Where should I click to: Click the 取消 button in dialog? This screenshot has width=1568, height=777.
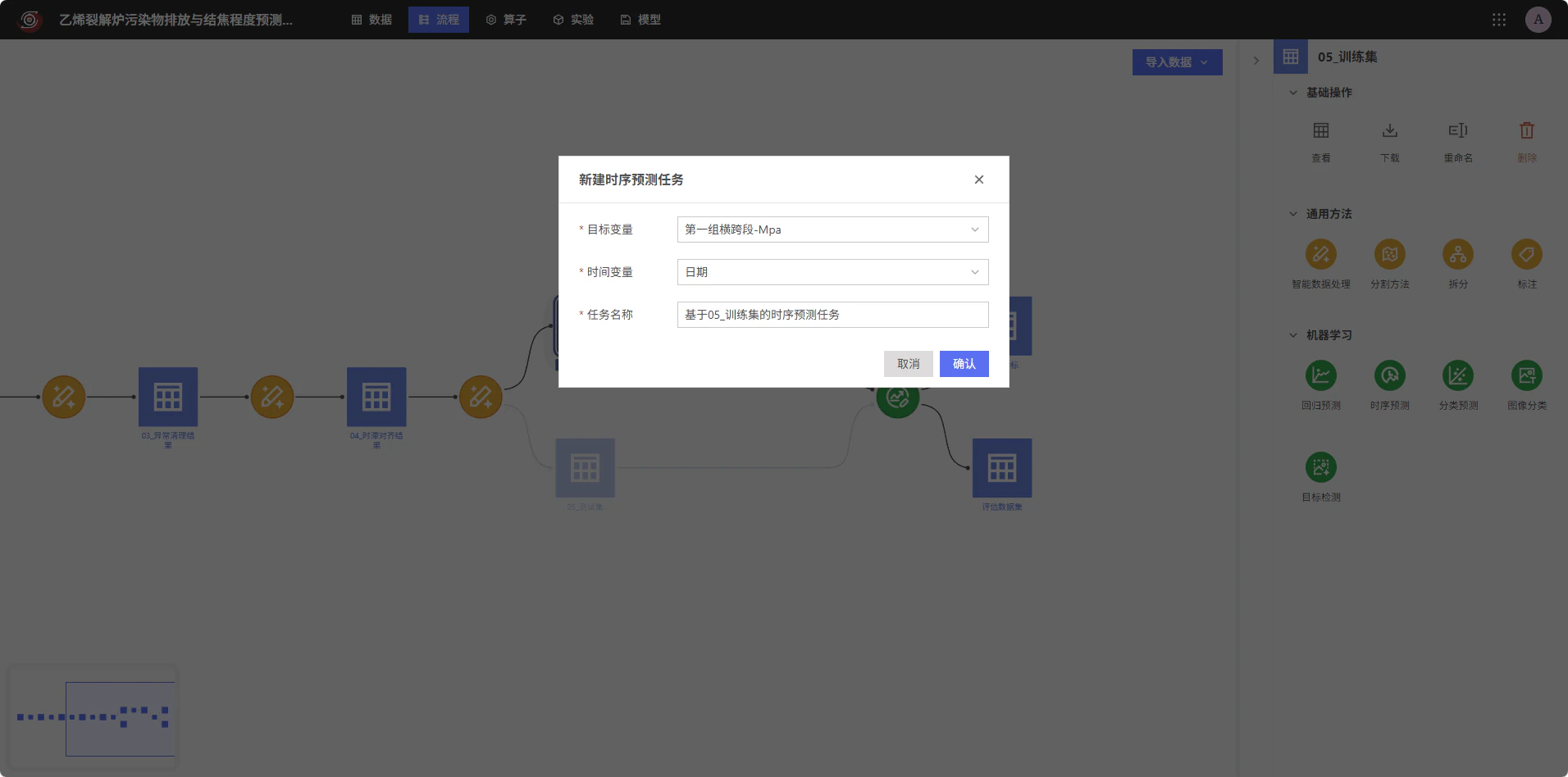tap(908, 364)
